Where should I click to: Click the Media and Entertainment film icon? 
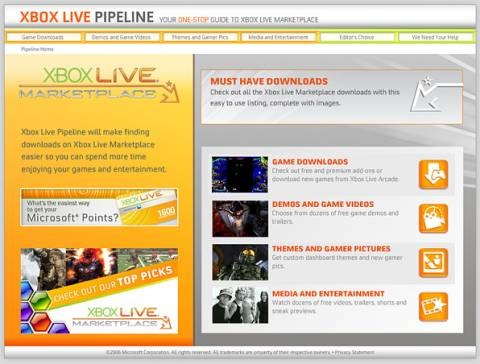433,307
